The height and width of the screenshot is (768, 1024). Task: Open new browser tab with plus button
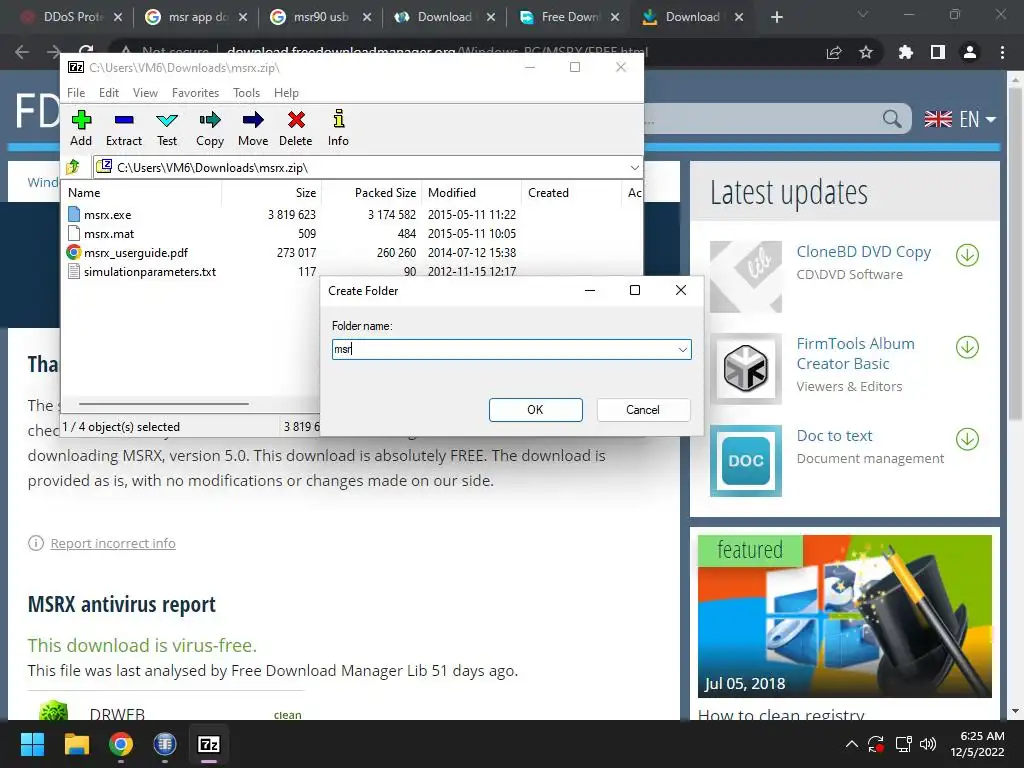coord(776,17)
